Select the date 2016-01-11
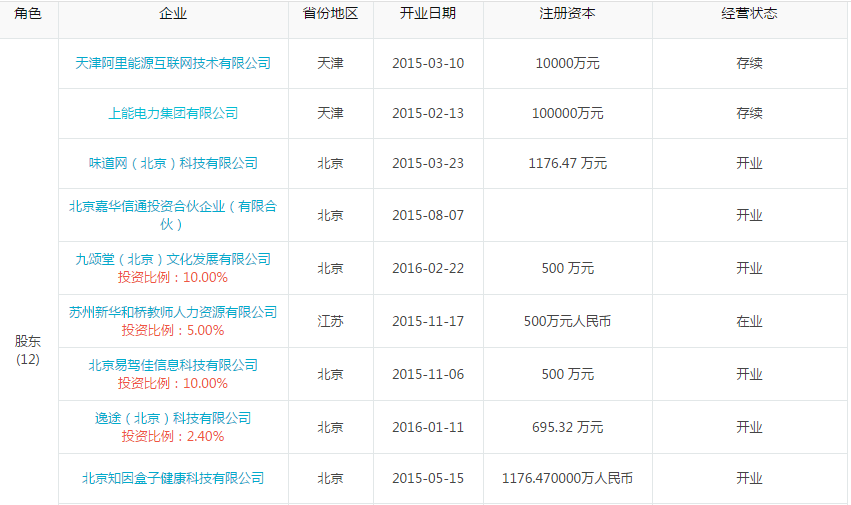The width and height of the screenshot is (851, 505). 428,427
